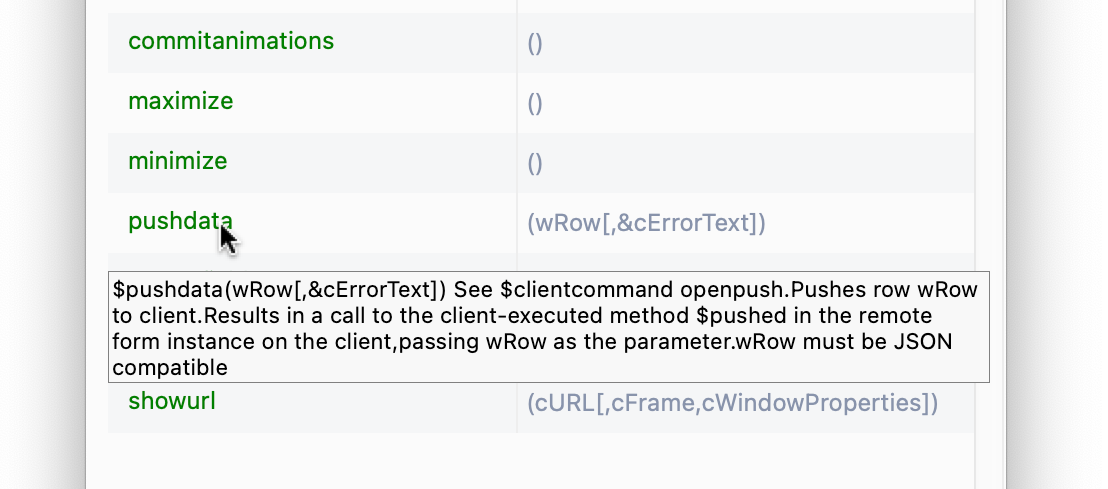Click the empty parentheses beside minimize
1108x489 pixels.
point(535,163)
